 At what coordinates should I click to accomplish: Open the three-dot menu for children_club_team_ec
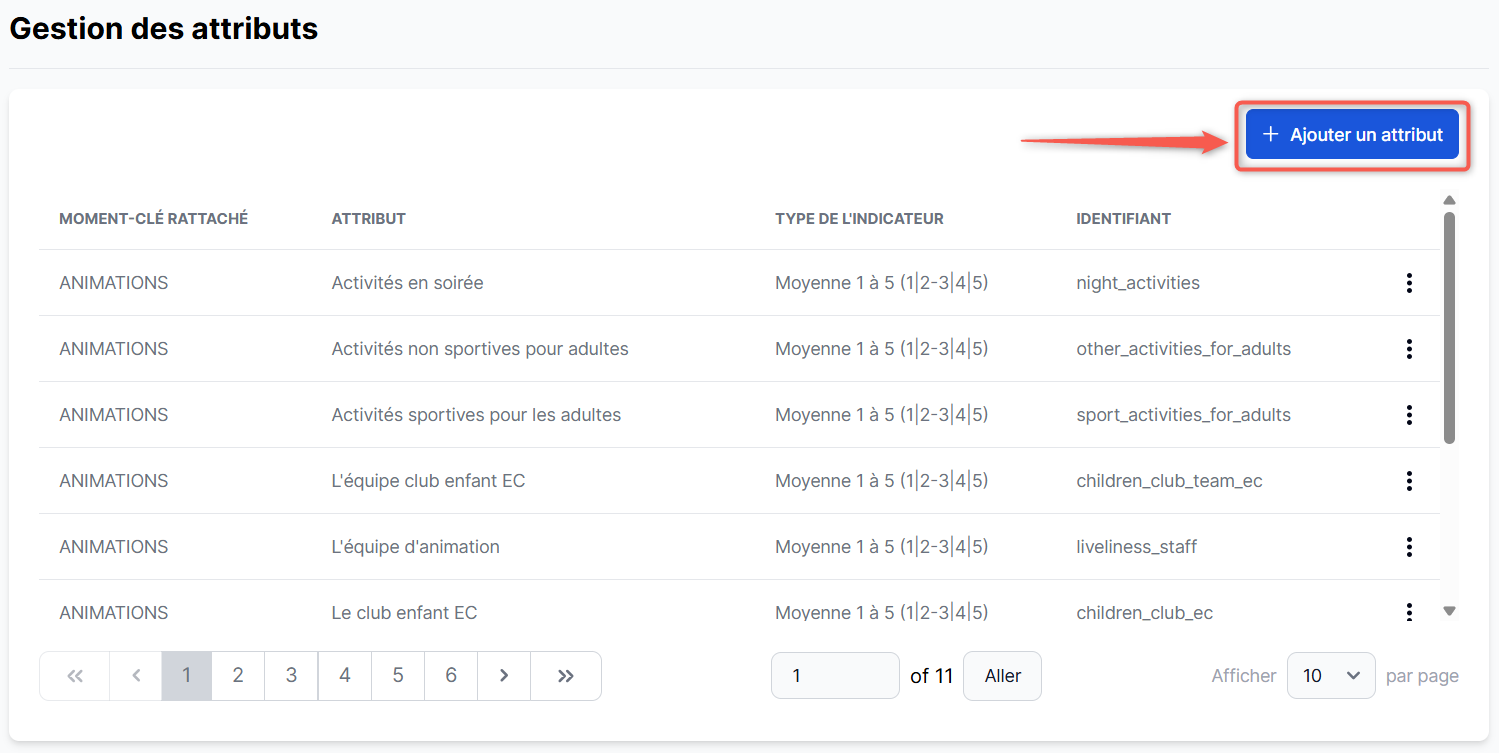pyautogui.click(x=1409, y=481)
